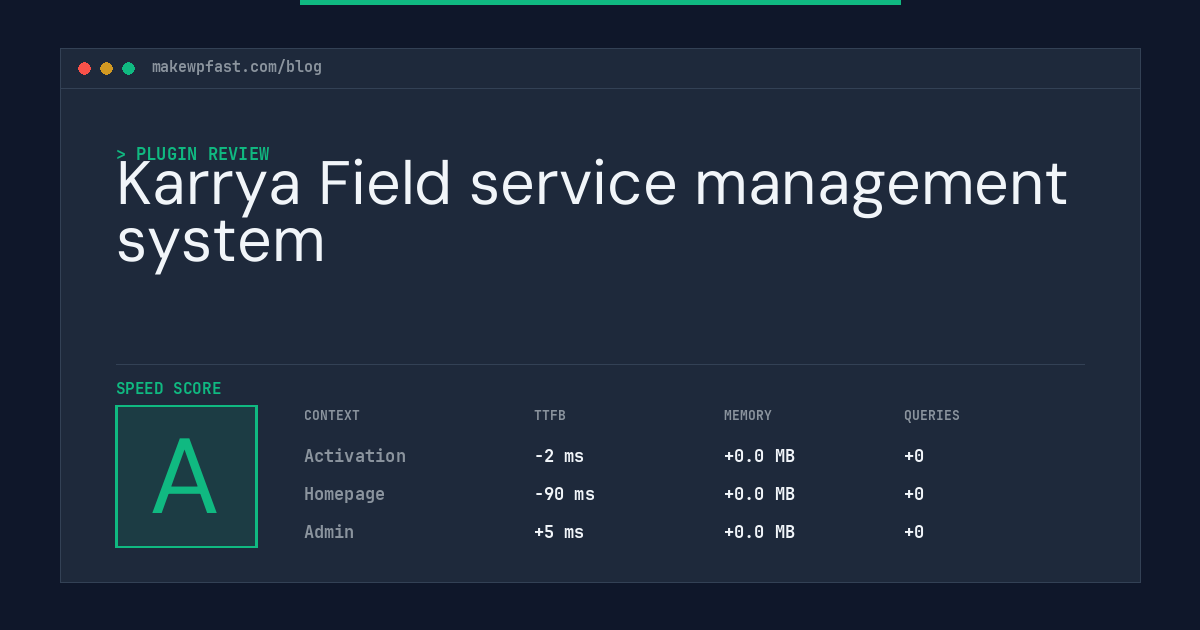Click the TTFB column header
Screen dimensions: 1200x630
pos(550,416)
